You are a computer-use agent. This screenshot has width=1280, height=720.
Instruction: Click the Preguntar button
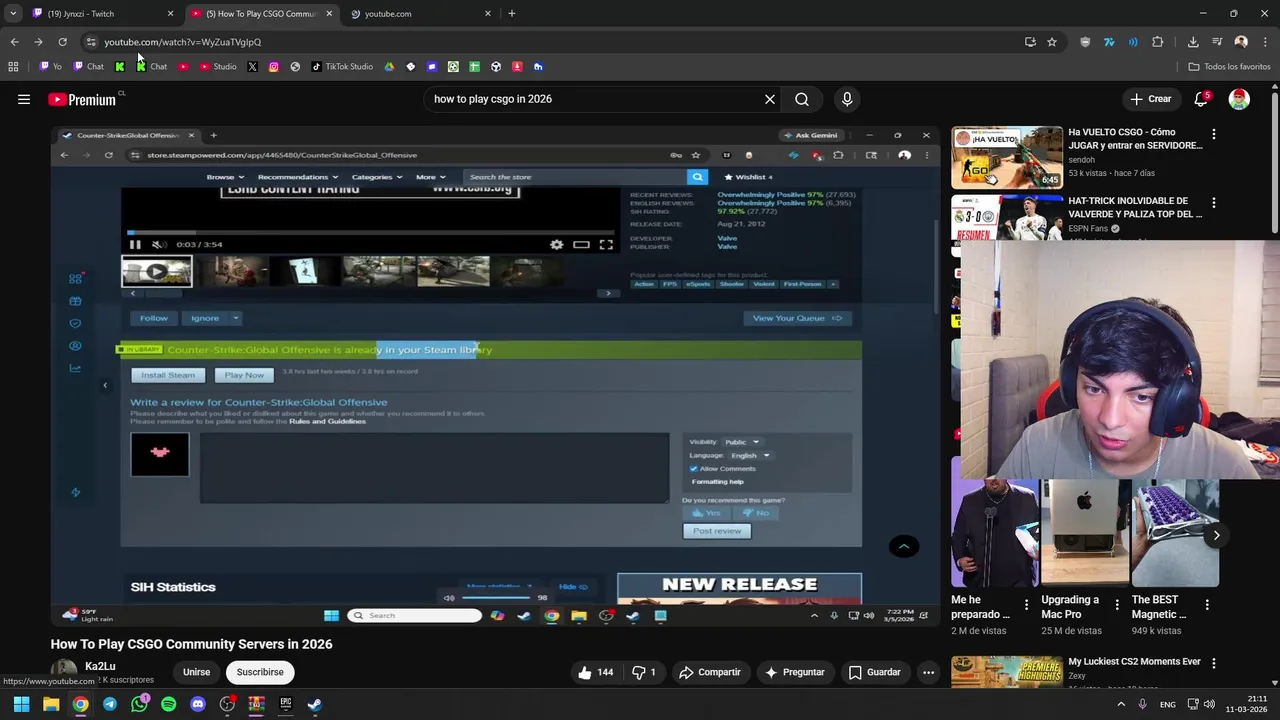pyautogui.click(x=794, y=672)
